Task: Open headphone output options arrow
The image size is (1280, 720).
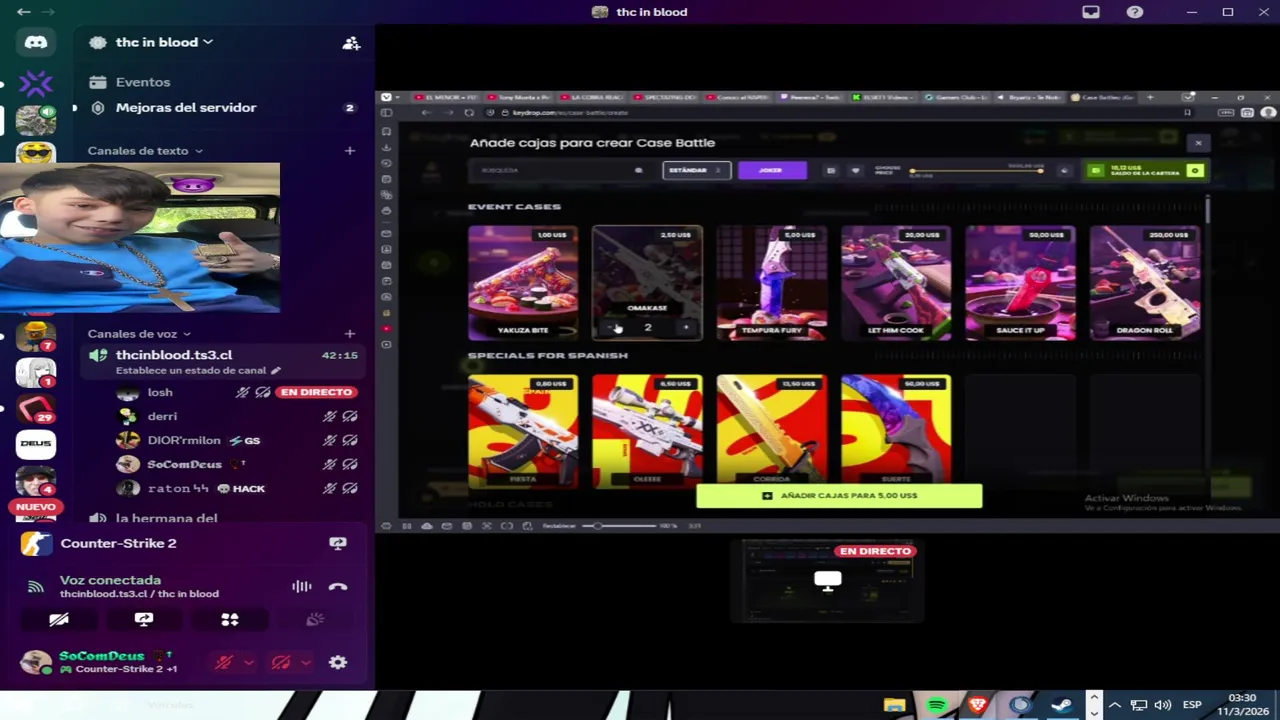Action: (x=305, y=662)
